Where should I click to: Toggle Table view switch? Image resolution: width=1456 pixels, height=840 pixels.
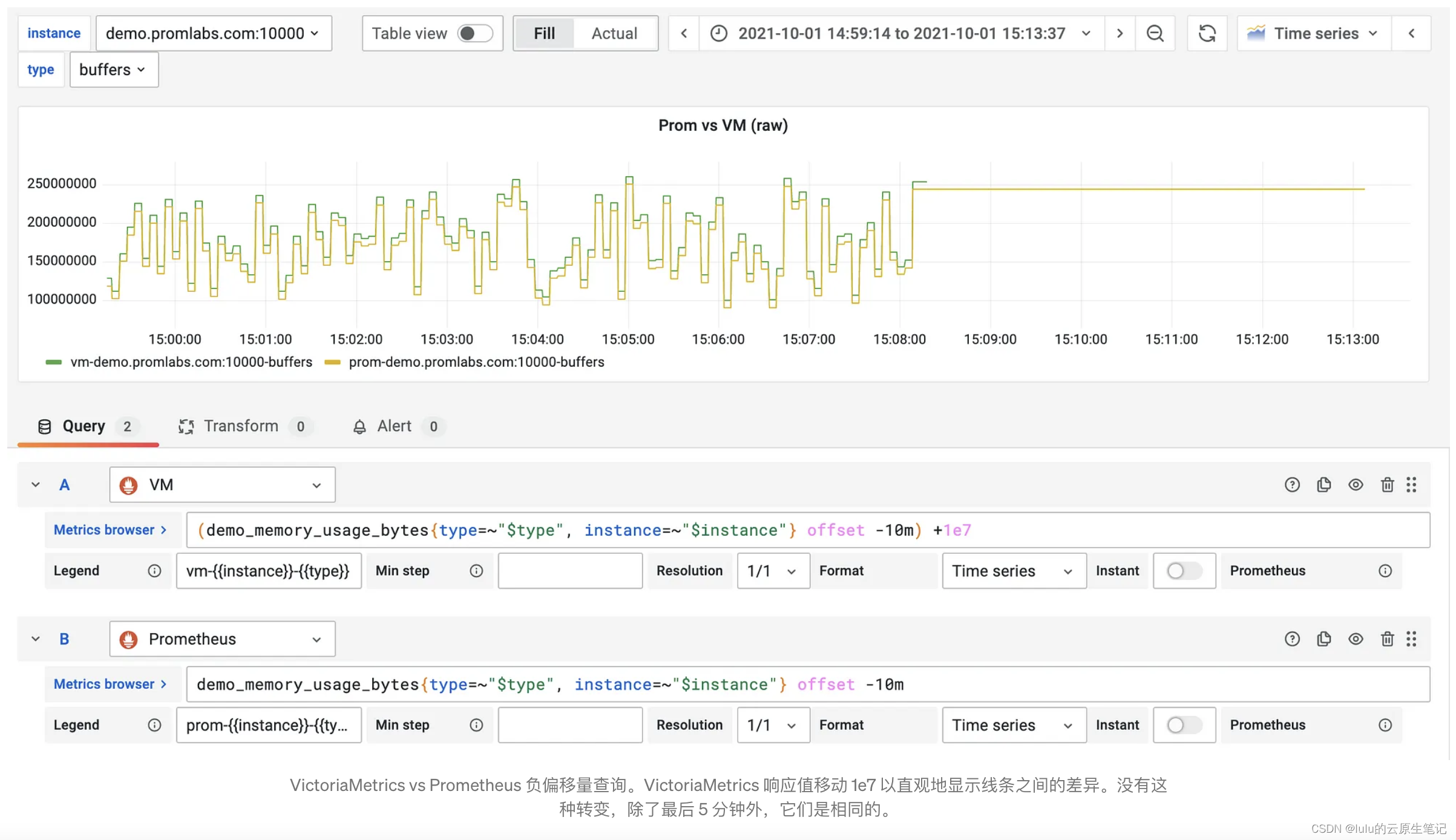[475, 33]
